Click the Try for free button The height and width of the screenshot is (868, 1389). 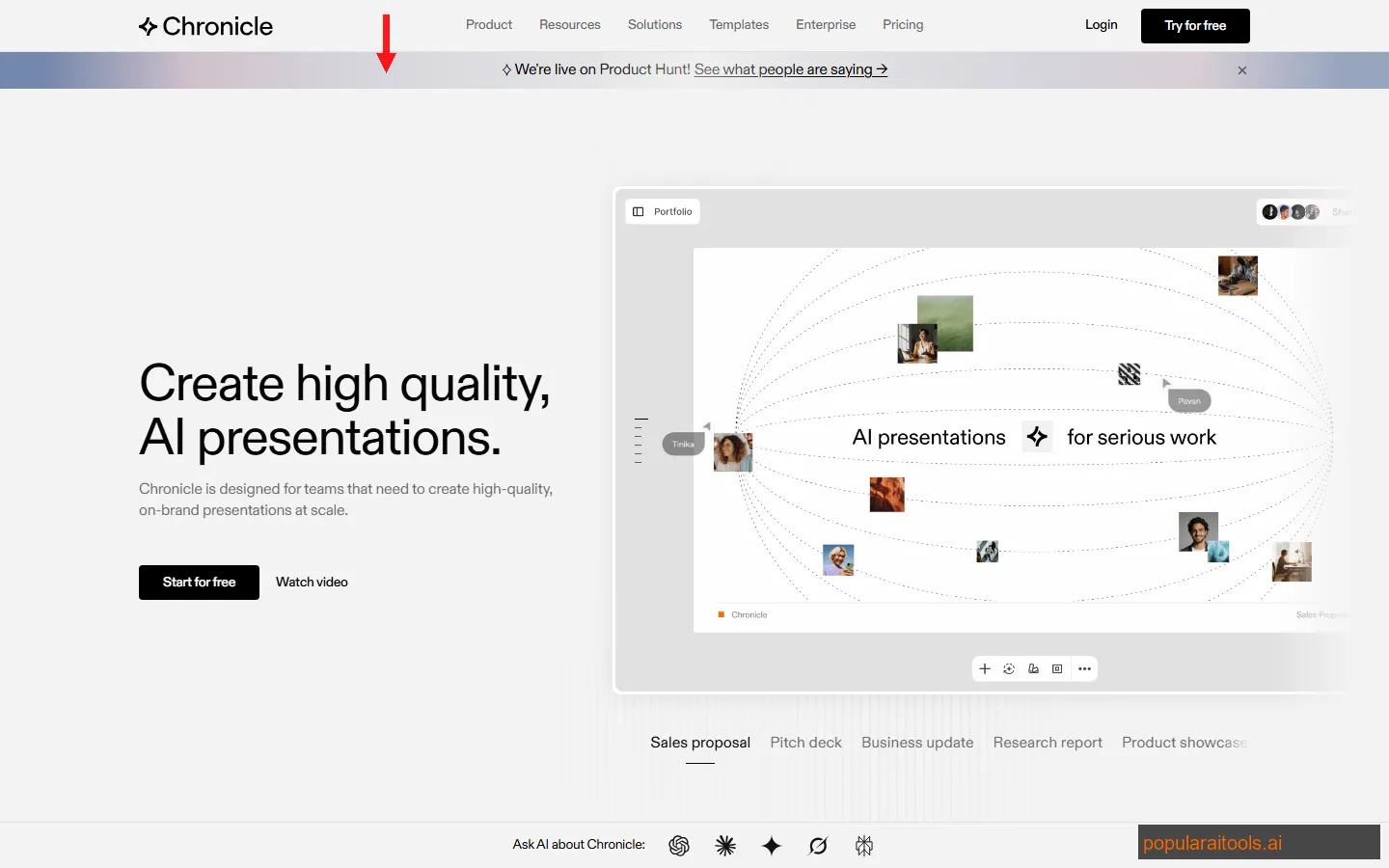(1195, 26)
